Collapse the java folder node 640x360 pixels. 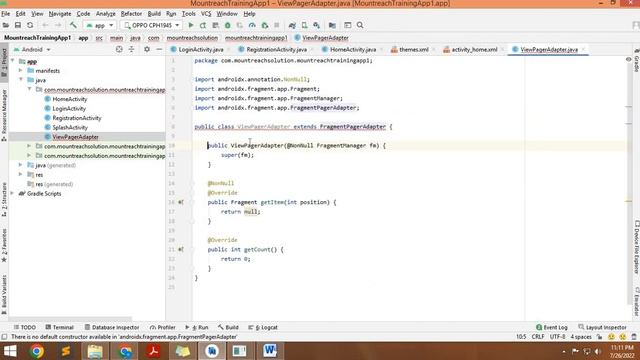(21, 80)
